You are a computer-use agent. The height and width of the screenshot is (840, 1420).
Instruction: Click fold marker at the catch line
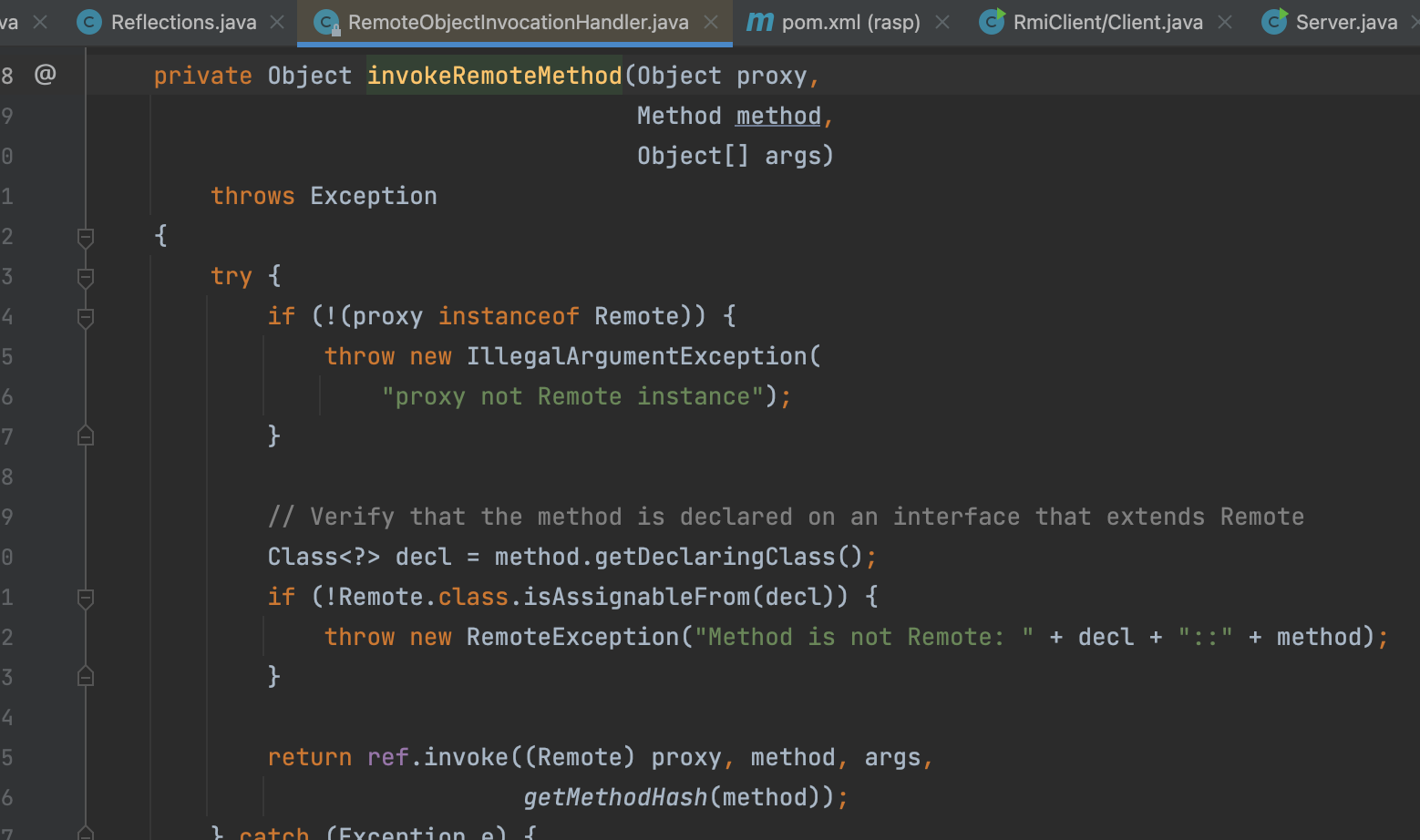tap(86, 833)
